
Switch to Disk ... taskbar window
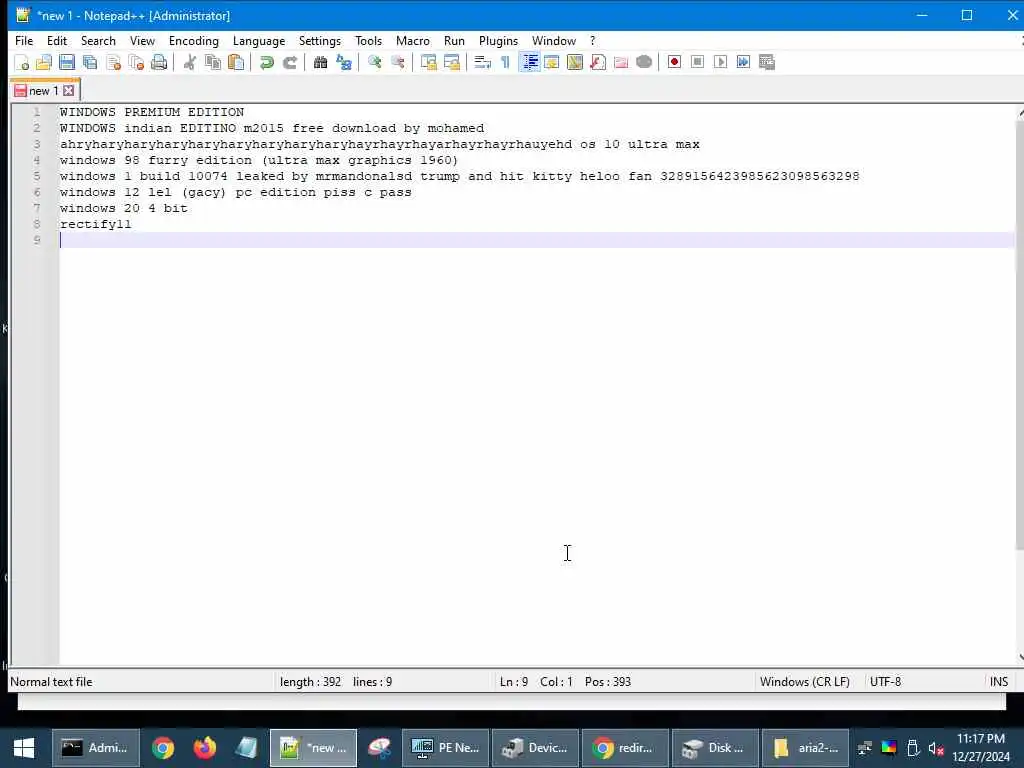(x=715, y=748)
